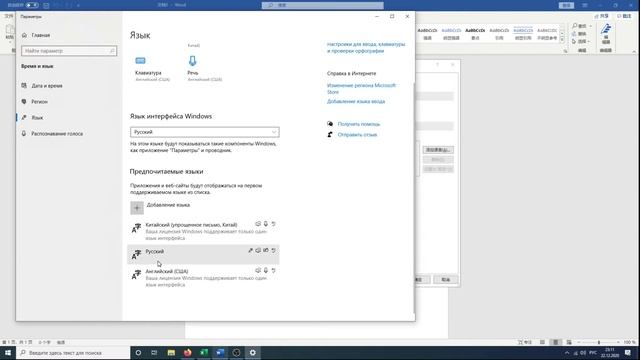Open Главная home page in Settings

point(36,35)
